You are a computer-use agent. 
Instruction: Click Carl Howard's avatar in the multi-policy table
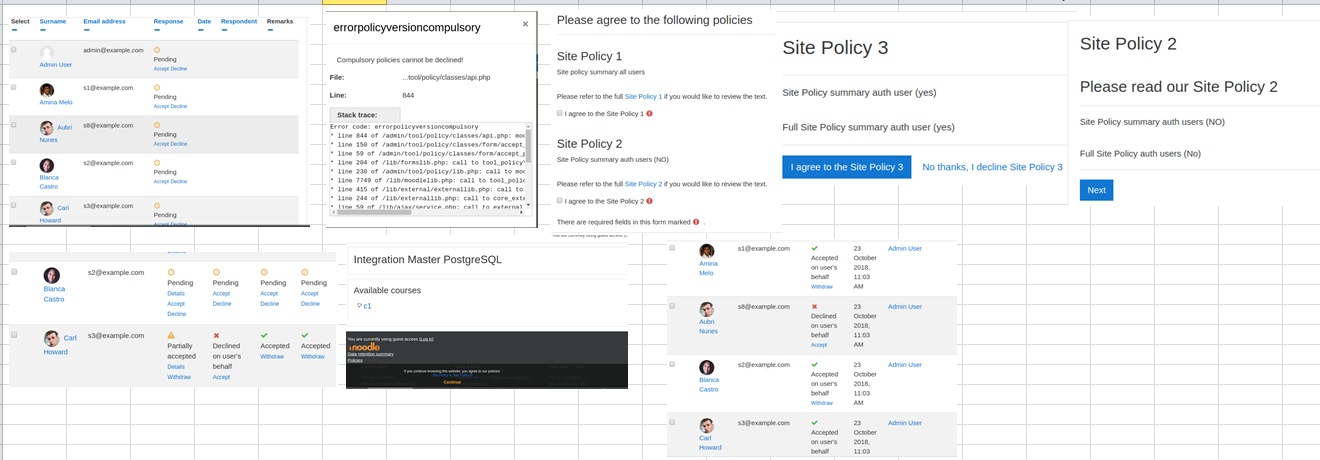pyautogui.click(x=52, y=339)
